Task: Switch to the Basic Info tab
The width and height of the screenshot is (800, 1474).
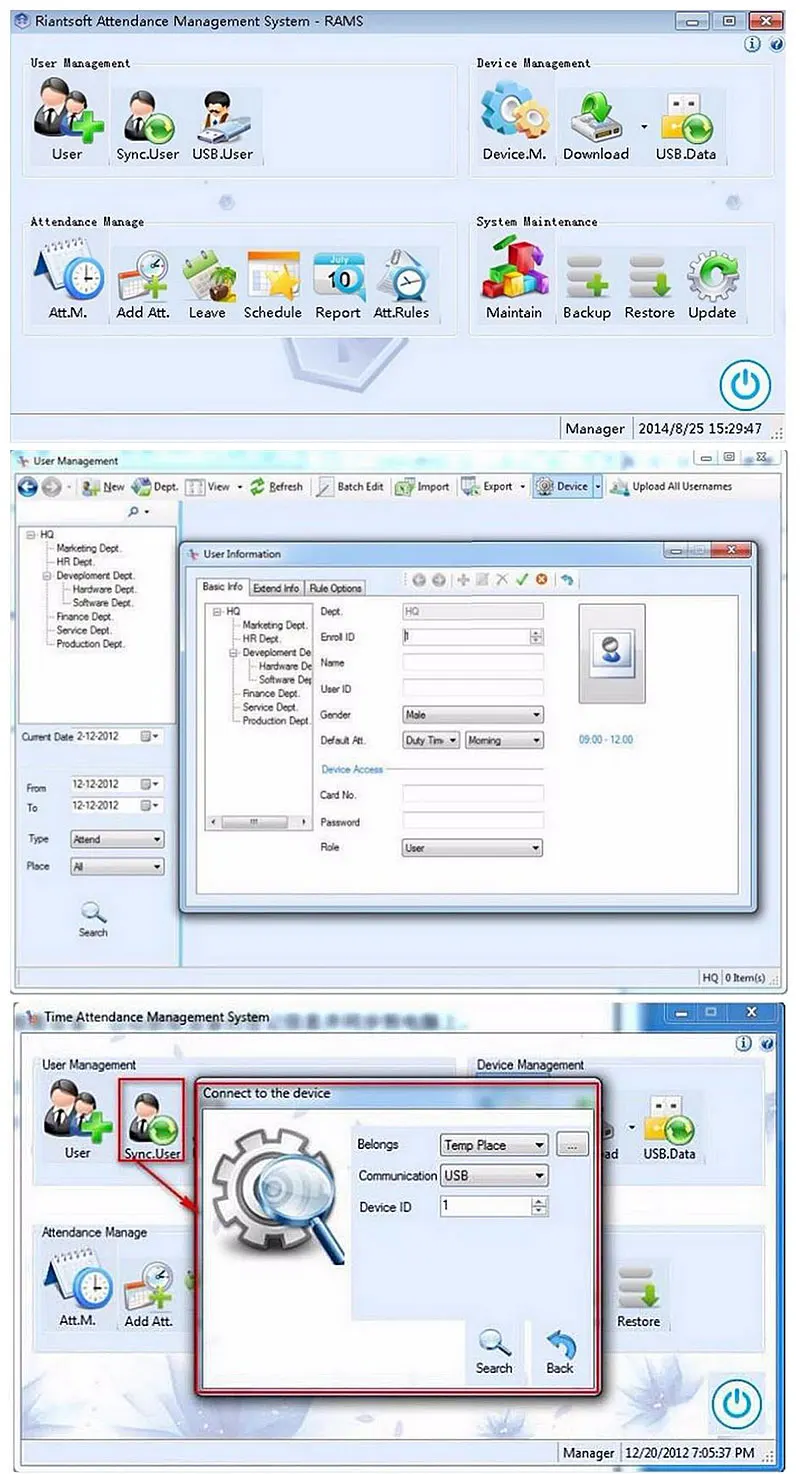Action: pyautogui.click(x=222, y=587)
